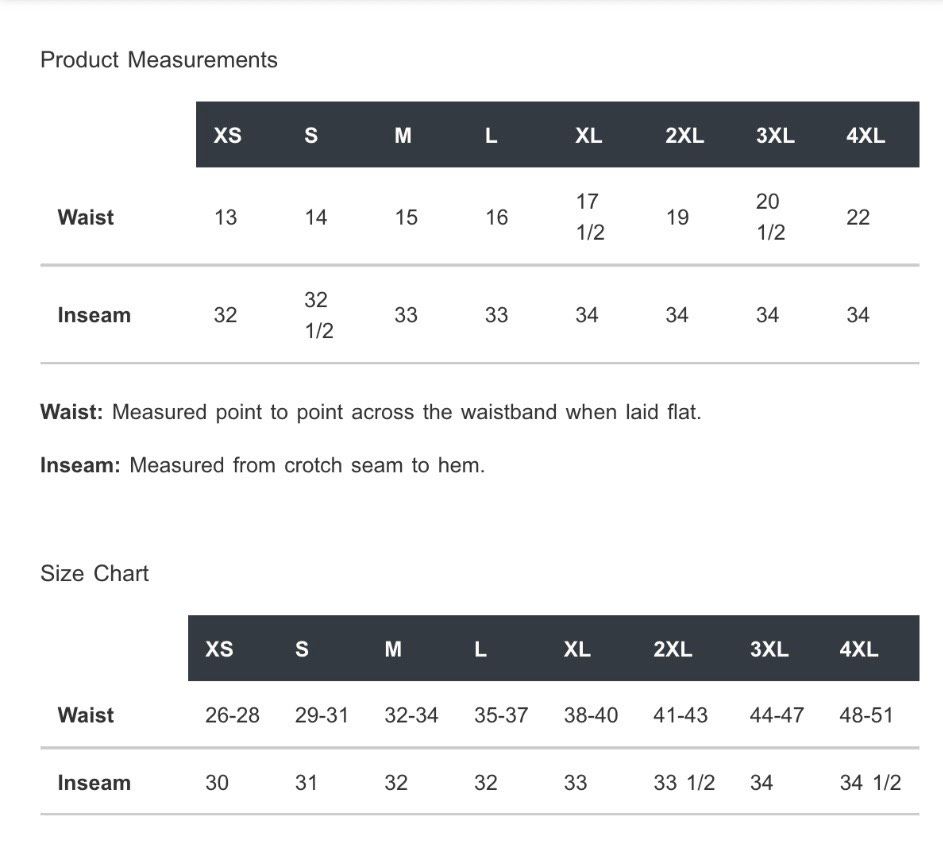Click M column header in Size Chart table
The image size is (943, 845).
393,649
